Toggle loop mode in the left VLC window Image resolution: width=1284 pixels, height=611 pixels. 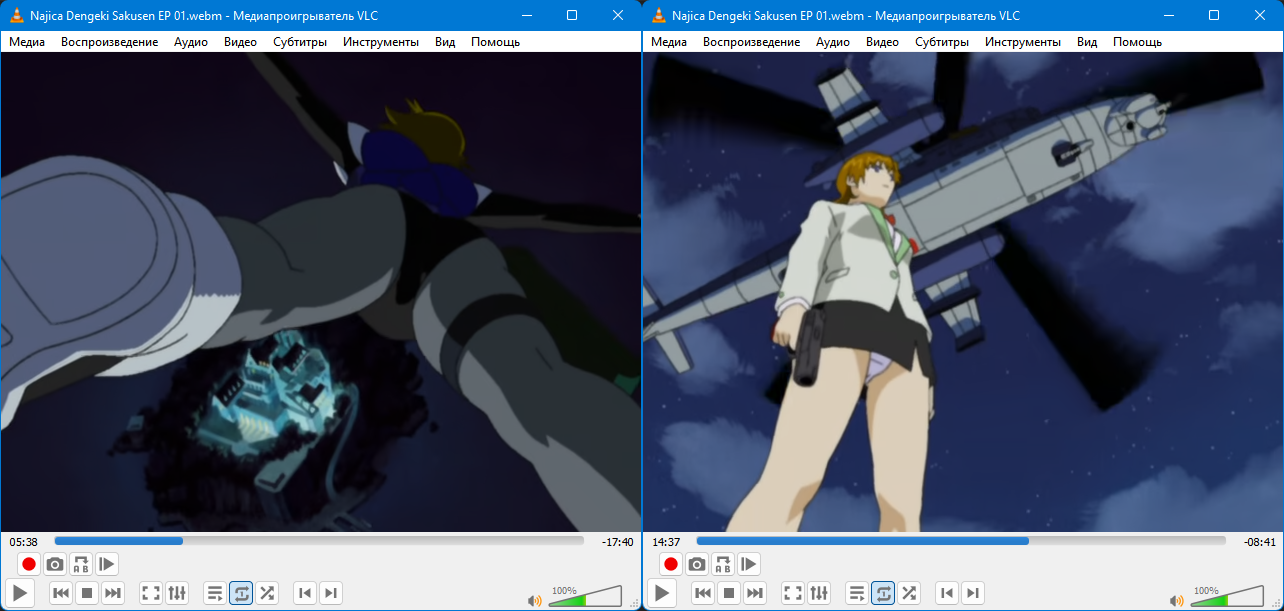(241, 593)
